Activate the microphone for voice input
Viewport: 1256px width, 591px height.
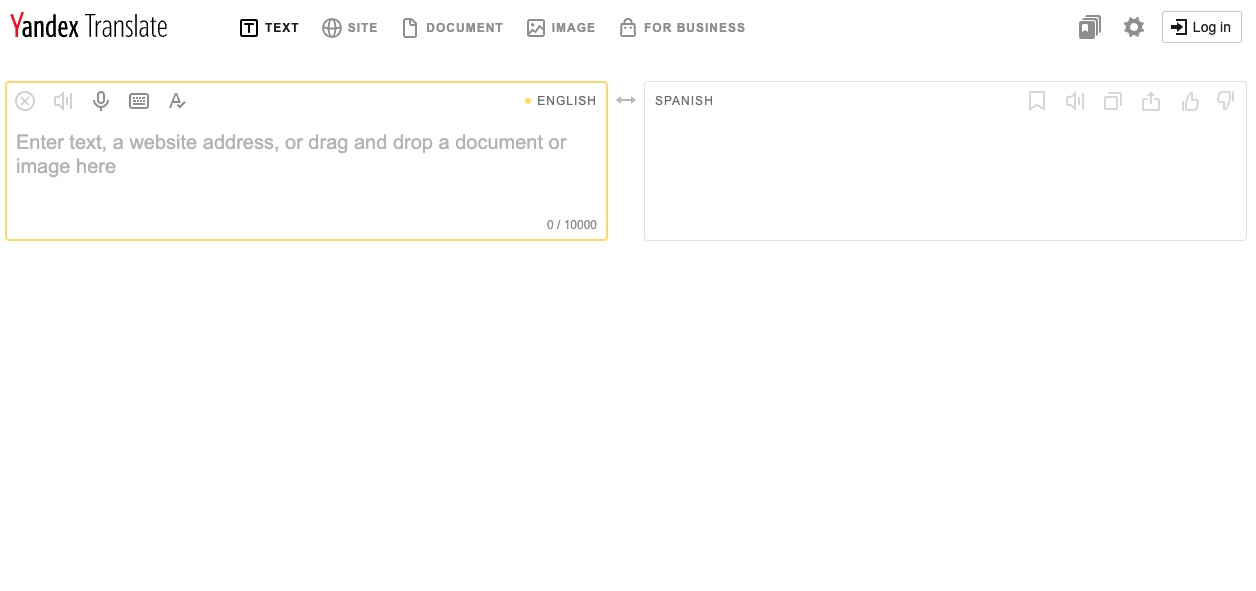tap(101, 101)
